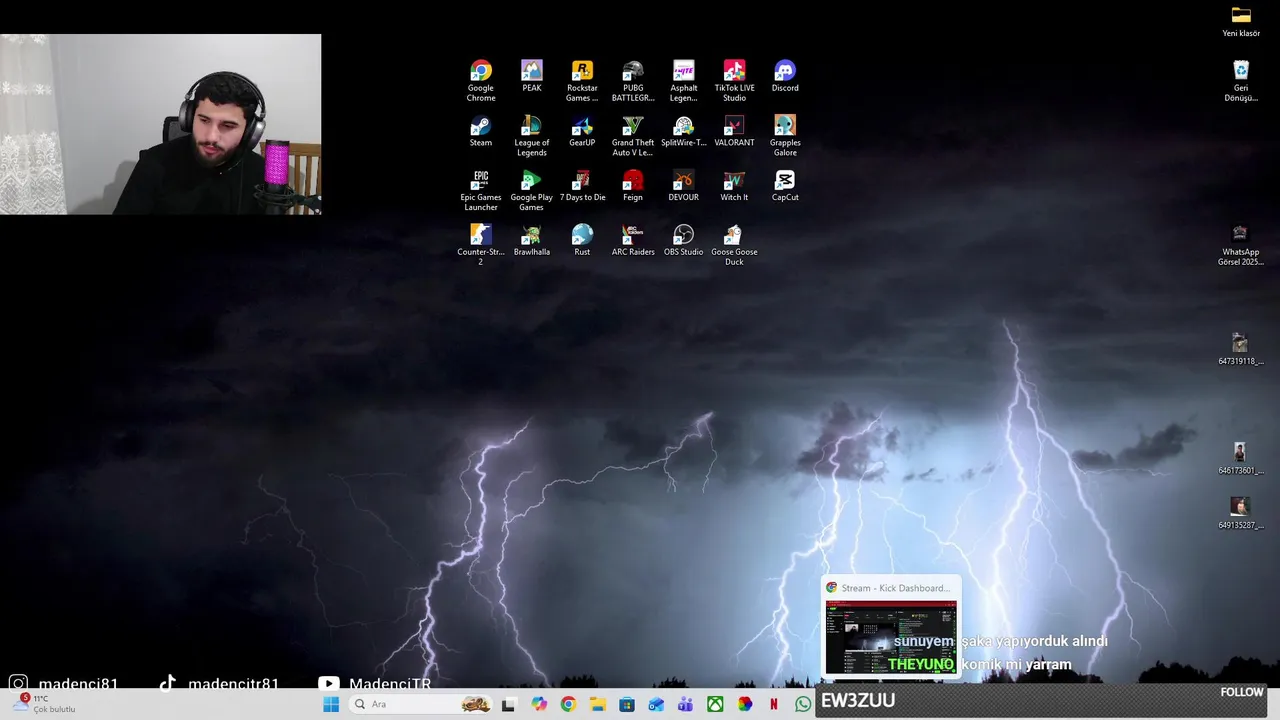Select the Brawlhalla desktop icon
Image resolution: width=1280 pixels, height=720 pixels.
point(532,241)
